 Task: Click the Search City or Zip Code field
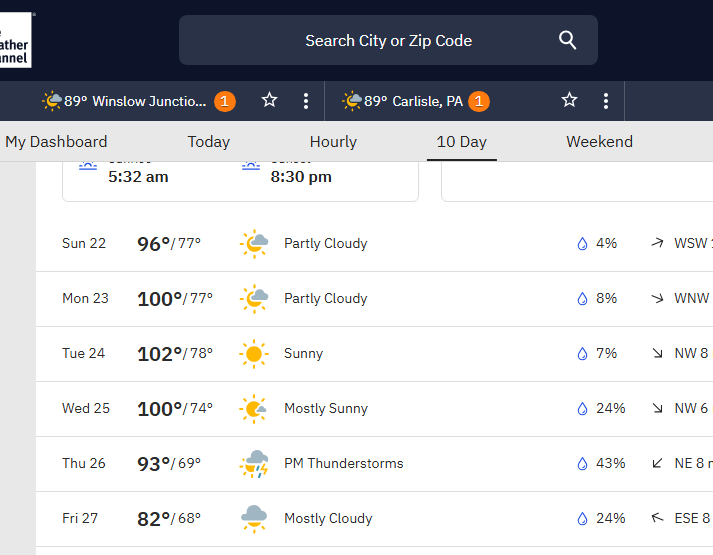[x=388, y=41]
